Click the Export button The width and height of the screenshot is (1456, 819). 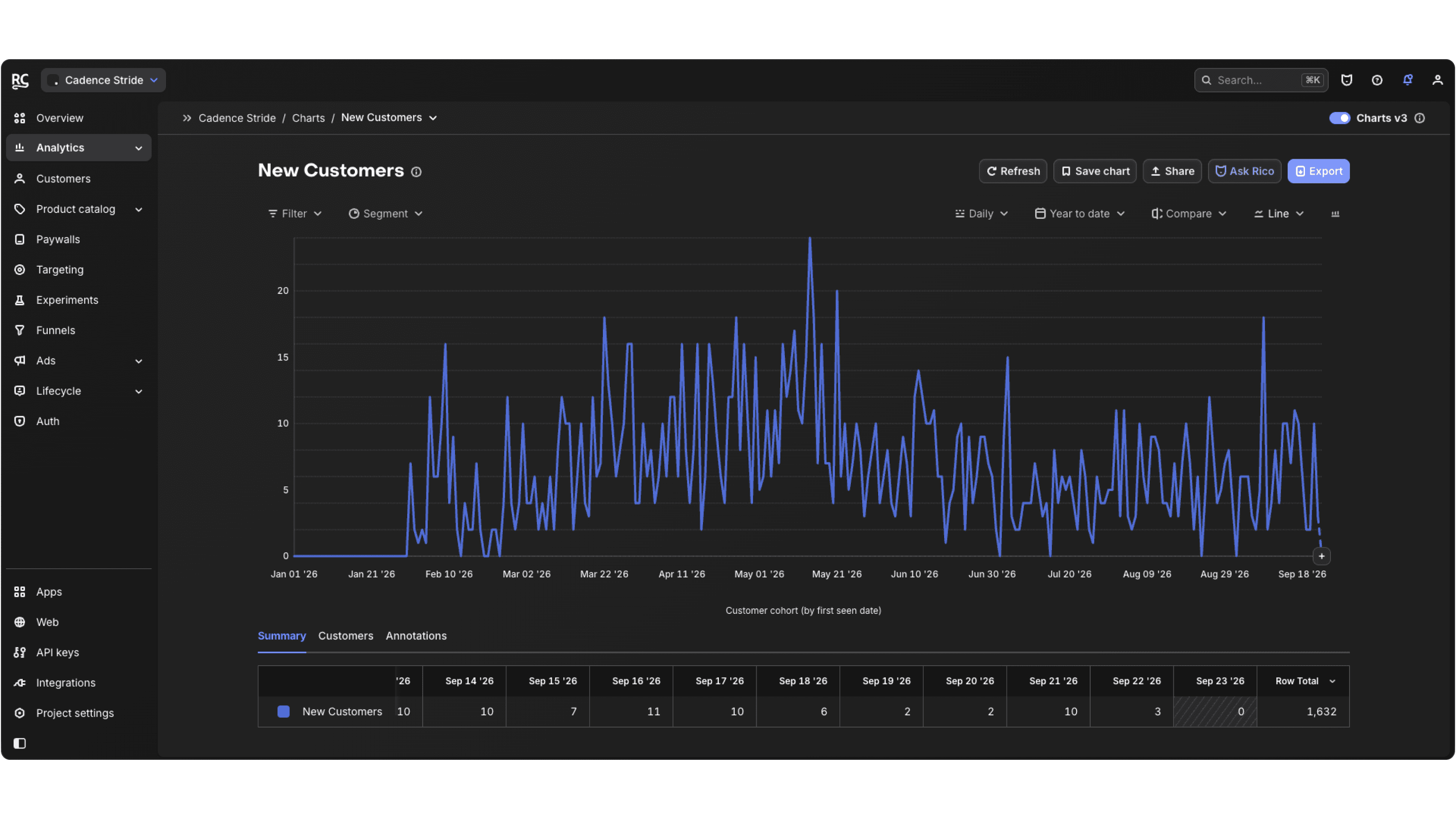(x=1318, y=171)
